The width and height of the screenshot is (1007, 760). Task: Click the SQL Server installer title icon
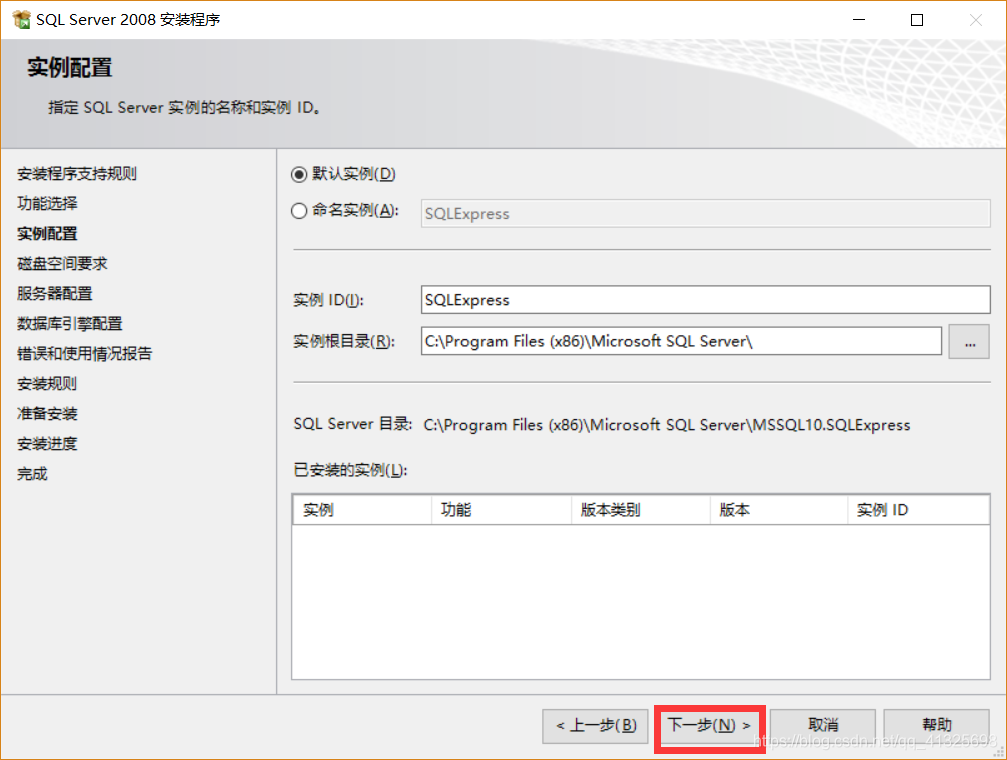[21, 20]
